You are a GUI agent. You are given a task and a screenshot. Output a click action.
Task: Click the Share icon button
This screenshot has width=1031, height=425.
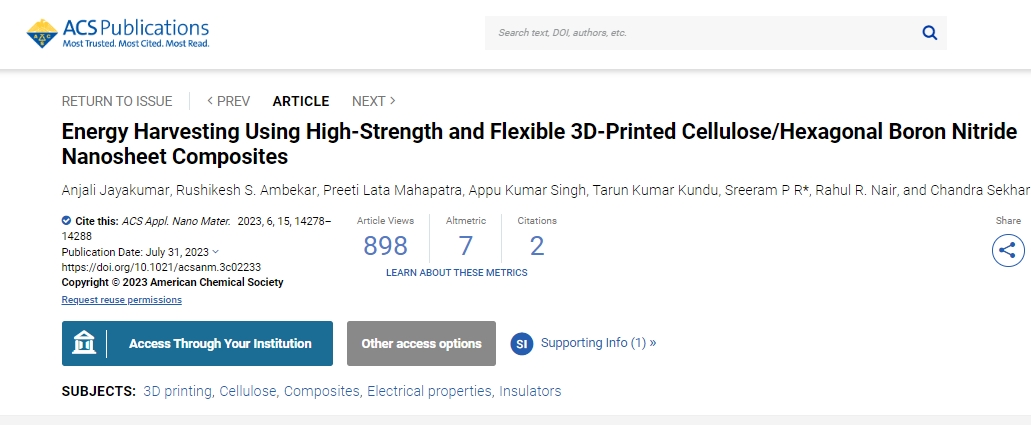(x=1008, y=250)
